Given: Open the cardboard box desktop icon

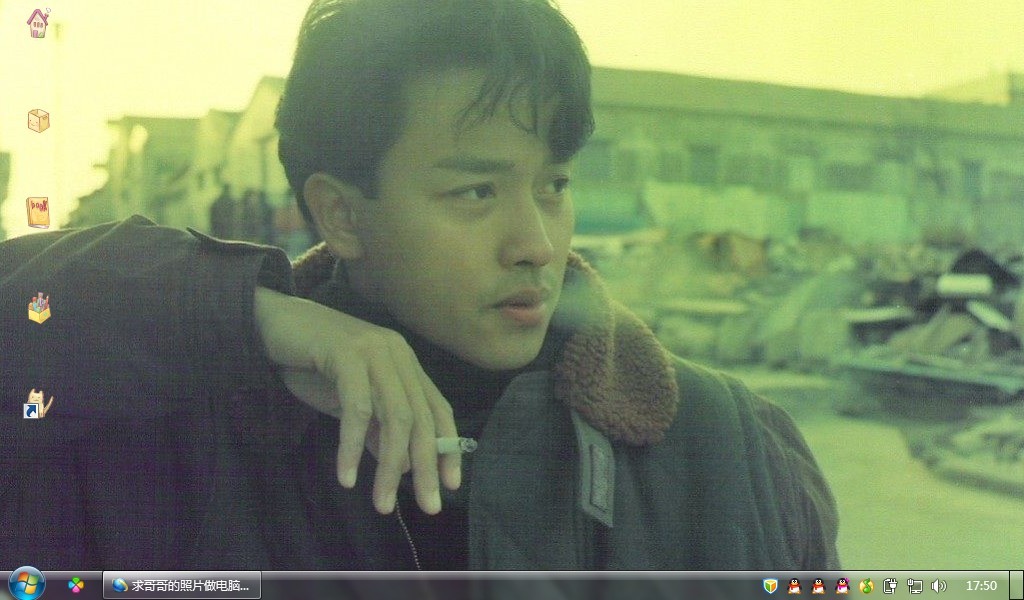Looking at the screenshot, I should (38, 120).
